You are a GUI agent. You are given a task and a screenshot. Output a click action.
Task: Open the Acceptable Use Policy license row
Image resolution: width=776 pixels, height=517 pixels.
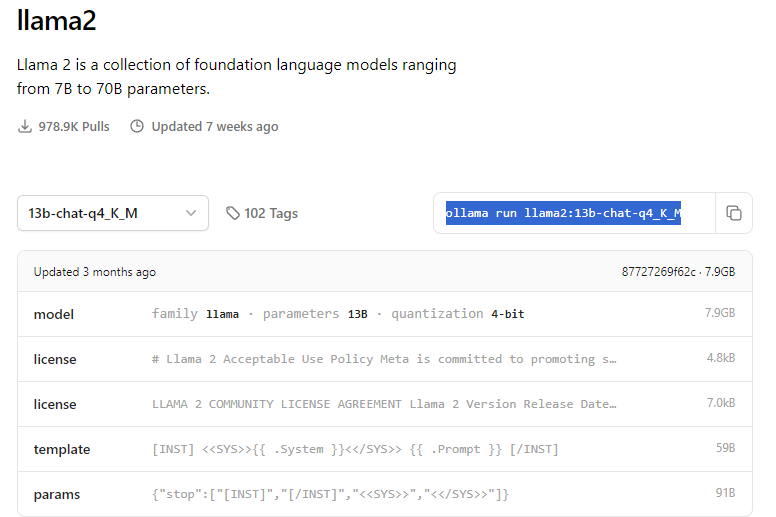(384, 359)
